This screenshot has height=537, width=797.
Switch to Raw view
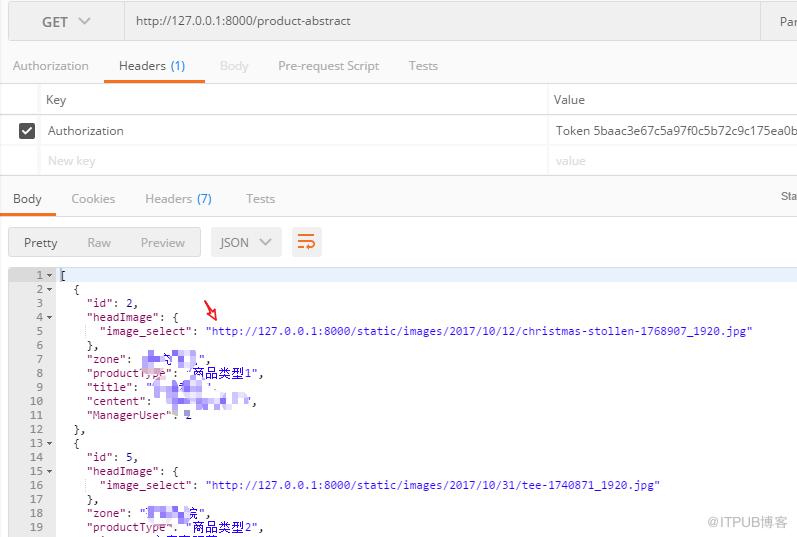click(x=99, y=243)
